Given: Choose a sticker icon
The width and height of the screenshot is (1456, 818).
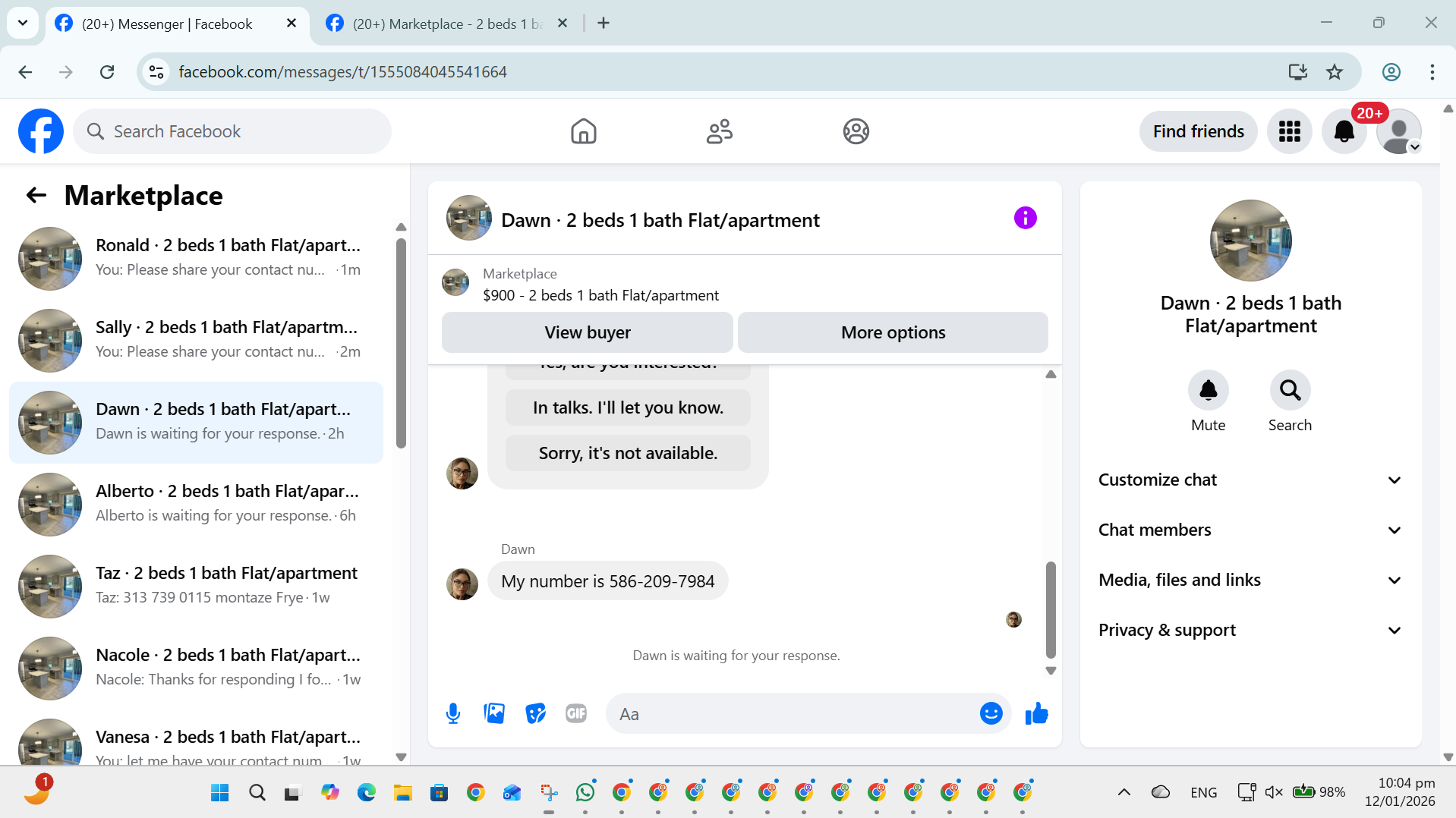Looking at the screenshot, I should 535,713.
